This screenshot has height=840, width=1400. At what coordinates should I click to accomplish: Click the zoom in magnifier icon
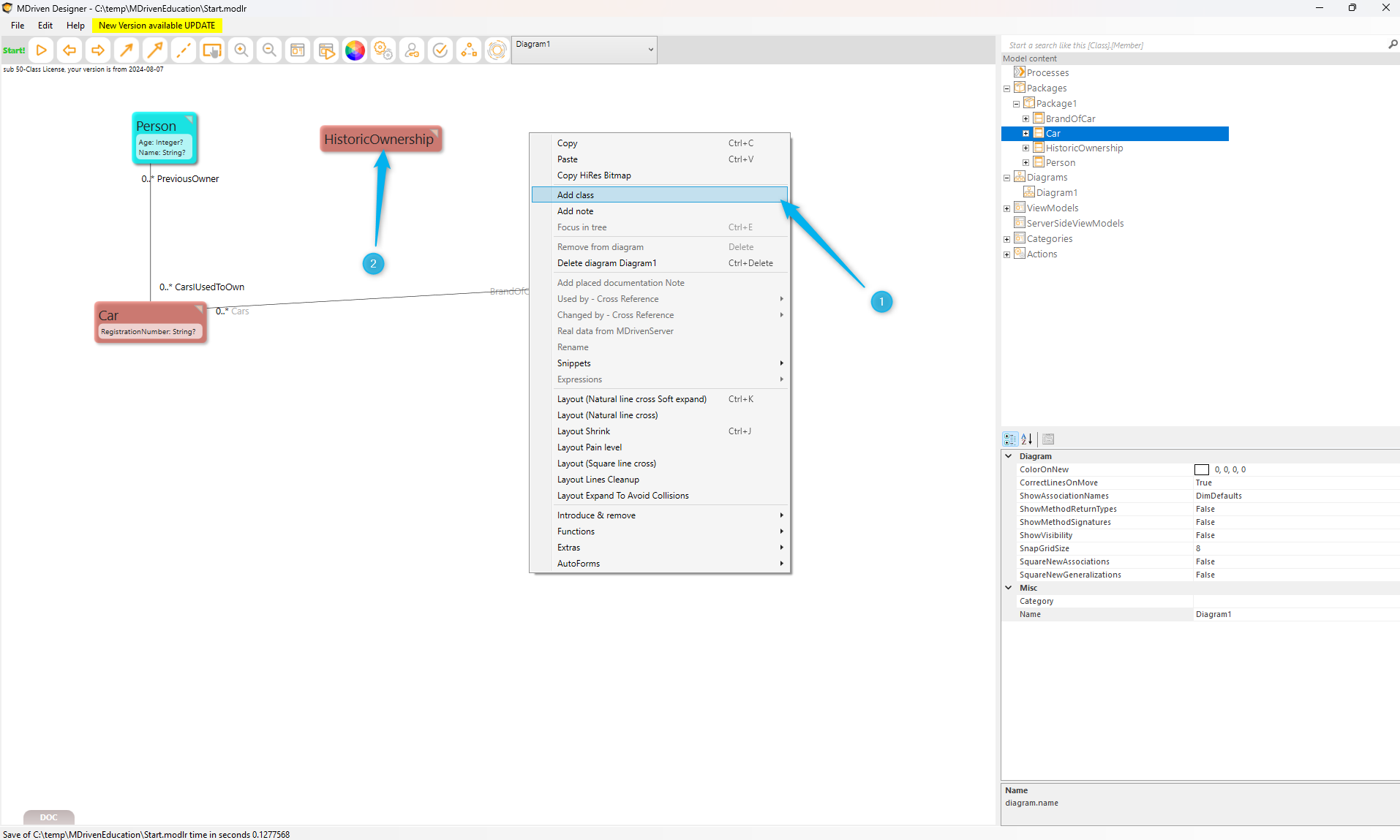click(x=241, y=50)
